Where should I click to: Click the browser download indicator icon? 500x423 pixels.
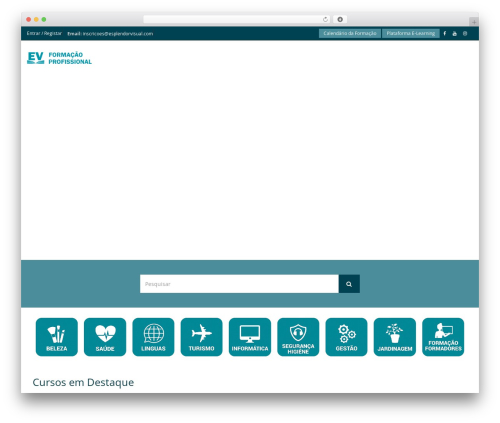coord(340,19)
